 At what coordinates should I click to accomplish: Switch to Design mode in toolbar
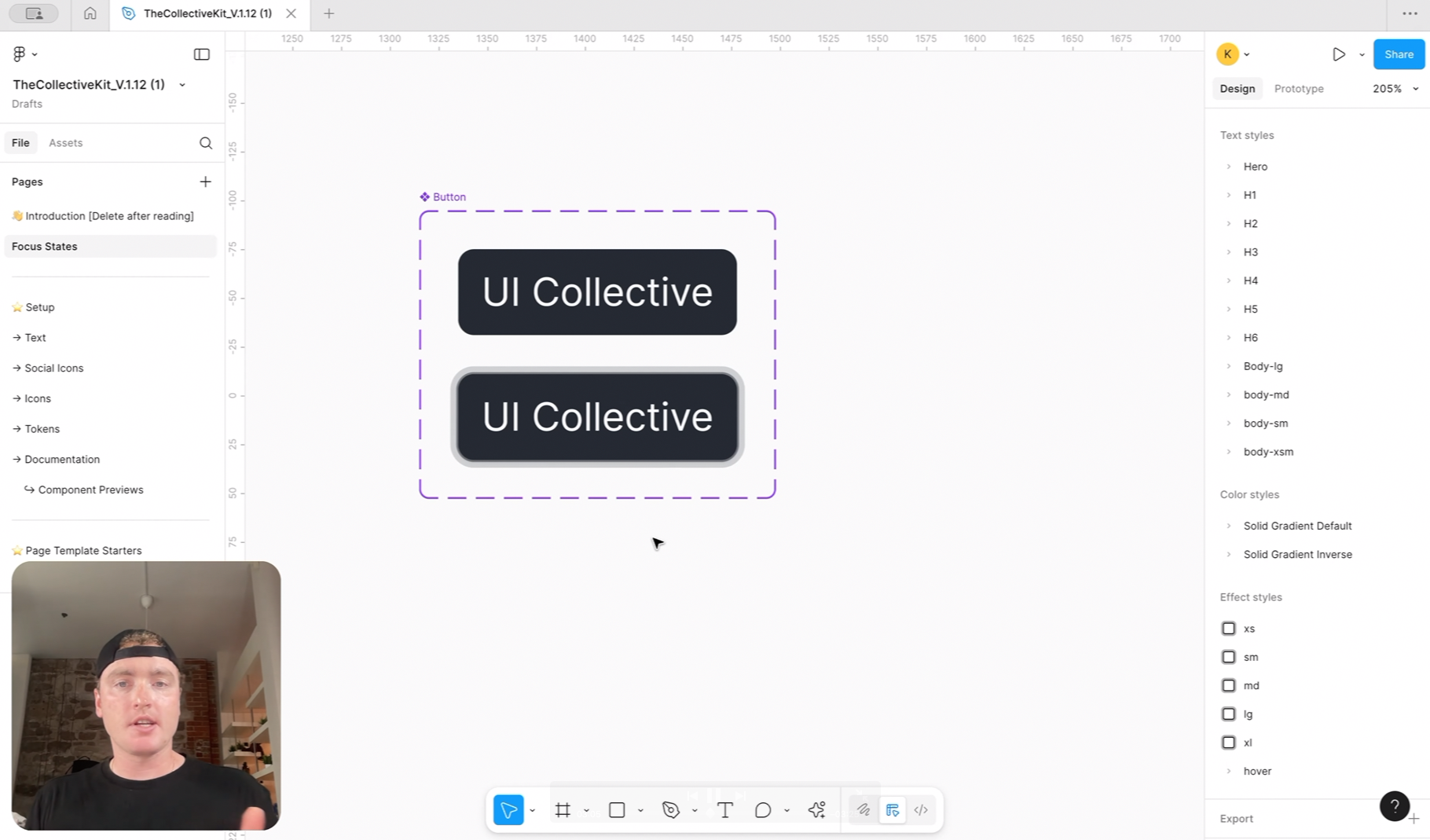pos(893,810)
